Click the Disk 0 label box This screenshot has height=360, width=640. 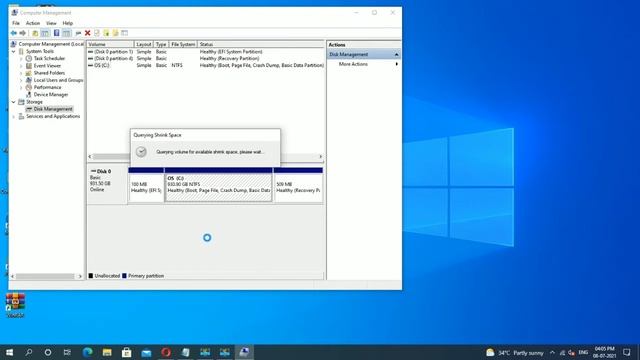pos(107,185)
